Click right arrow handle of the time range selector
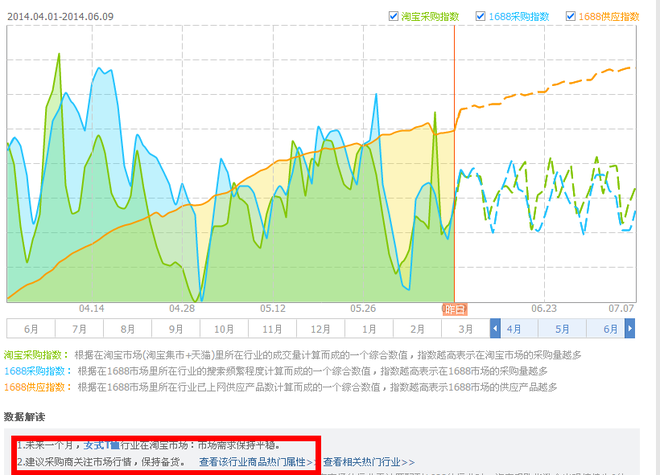This screenshot has width=660, height=475. click(x=631, y=328)
